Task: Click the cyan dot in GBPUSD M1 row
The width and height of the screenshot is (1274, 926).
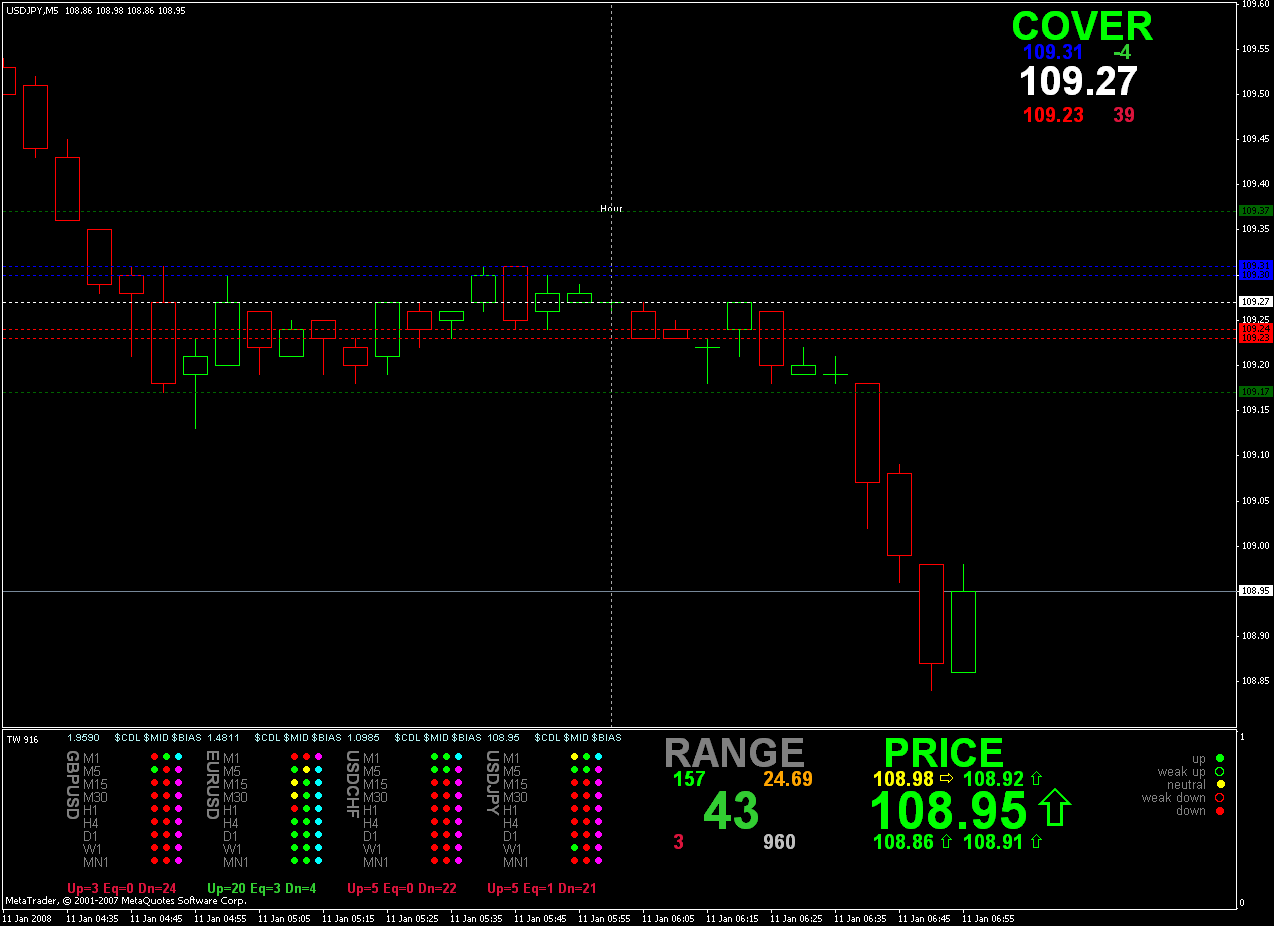Action: pos(178,758)
